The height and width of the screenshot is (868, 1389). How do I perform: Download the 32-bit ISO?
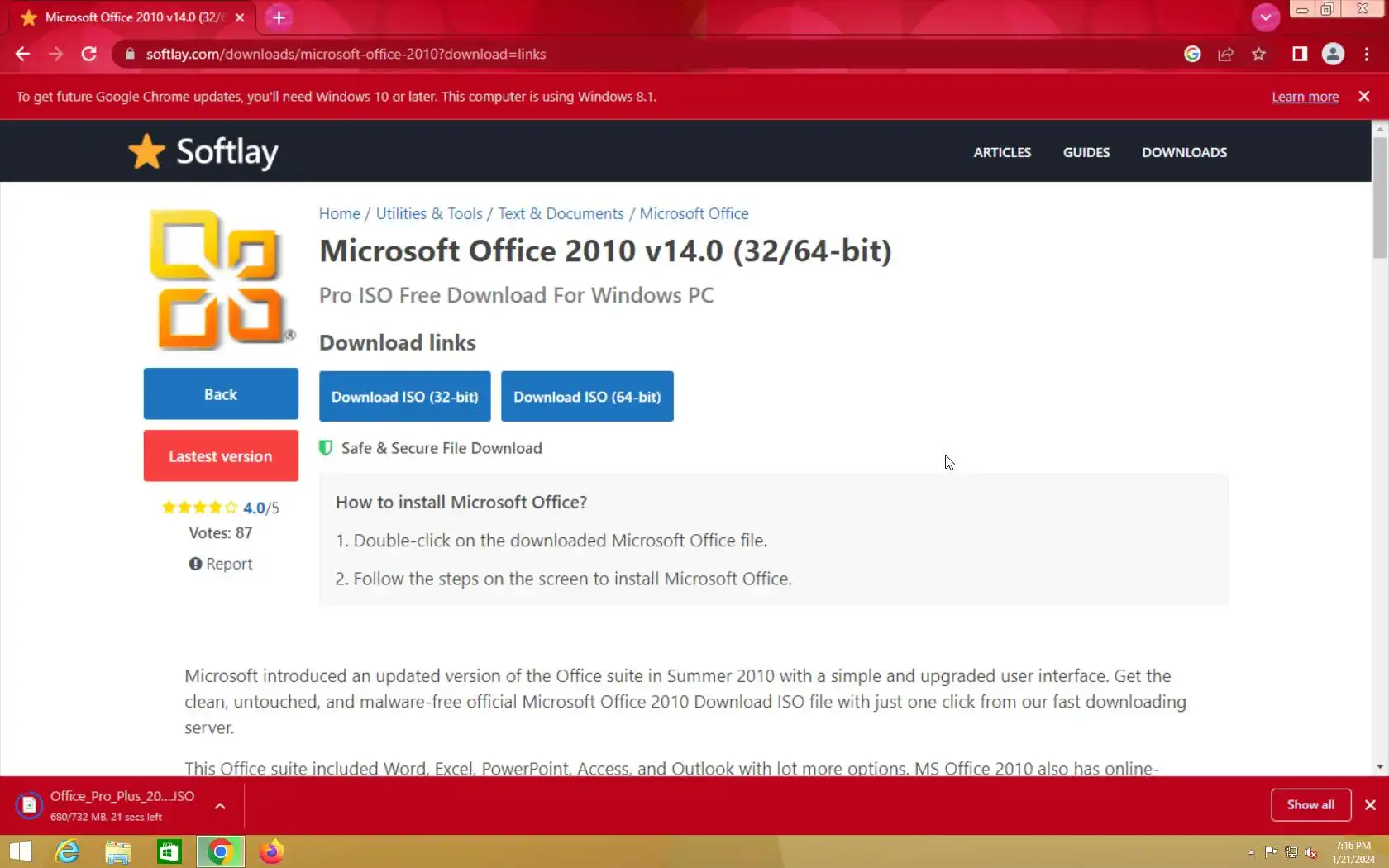405,397
